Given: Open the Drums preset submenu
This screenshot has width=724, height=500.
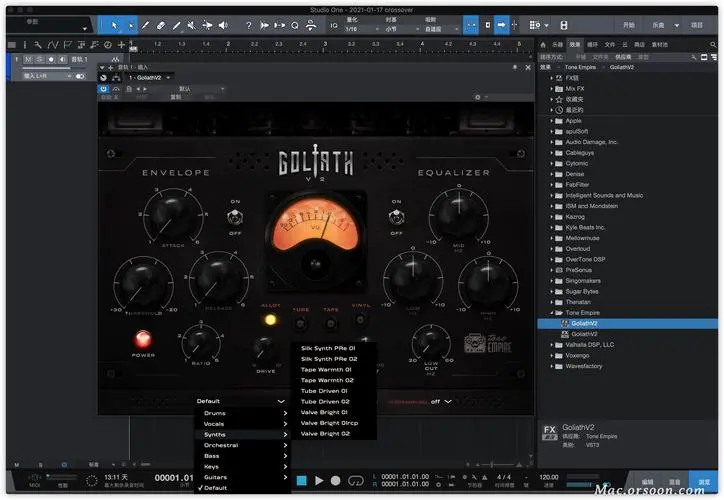Looking at the screenshot, I should (x=243, y=413).
